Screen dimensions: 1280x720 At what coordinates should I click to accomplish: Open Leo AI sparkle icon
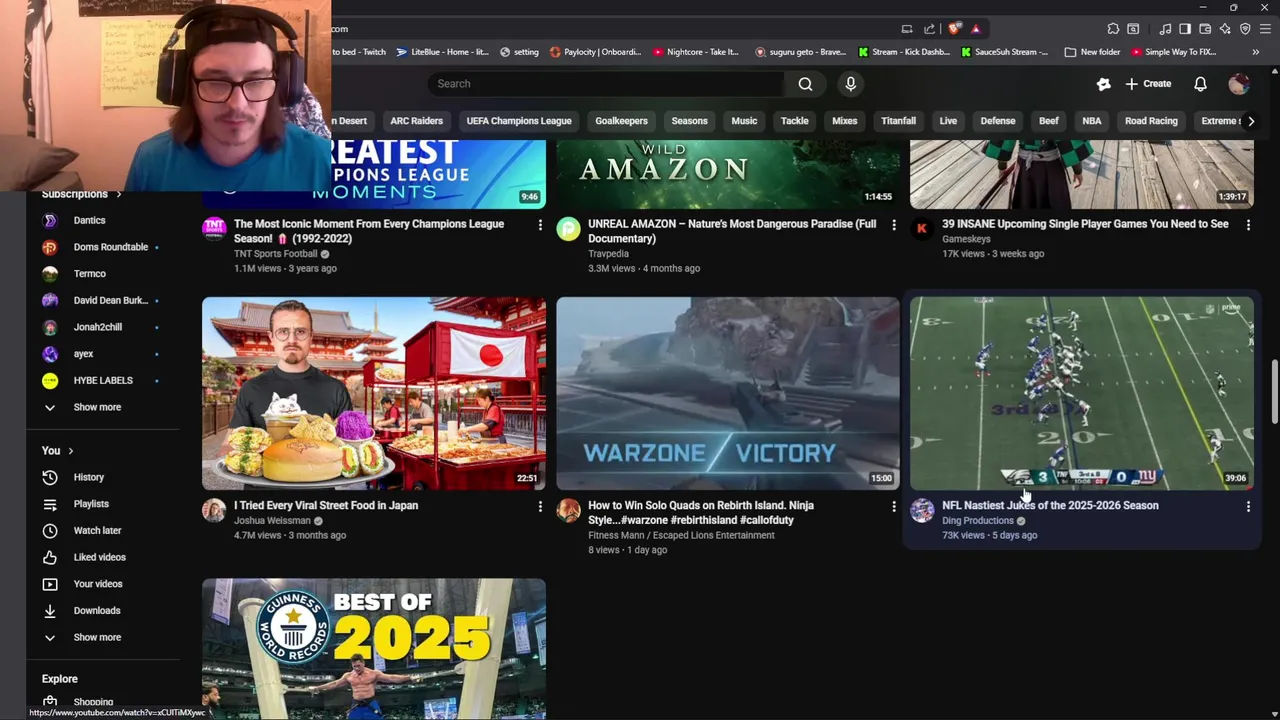coord(1225,29)
